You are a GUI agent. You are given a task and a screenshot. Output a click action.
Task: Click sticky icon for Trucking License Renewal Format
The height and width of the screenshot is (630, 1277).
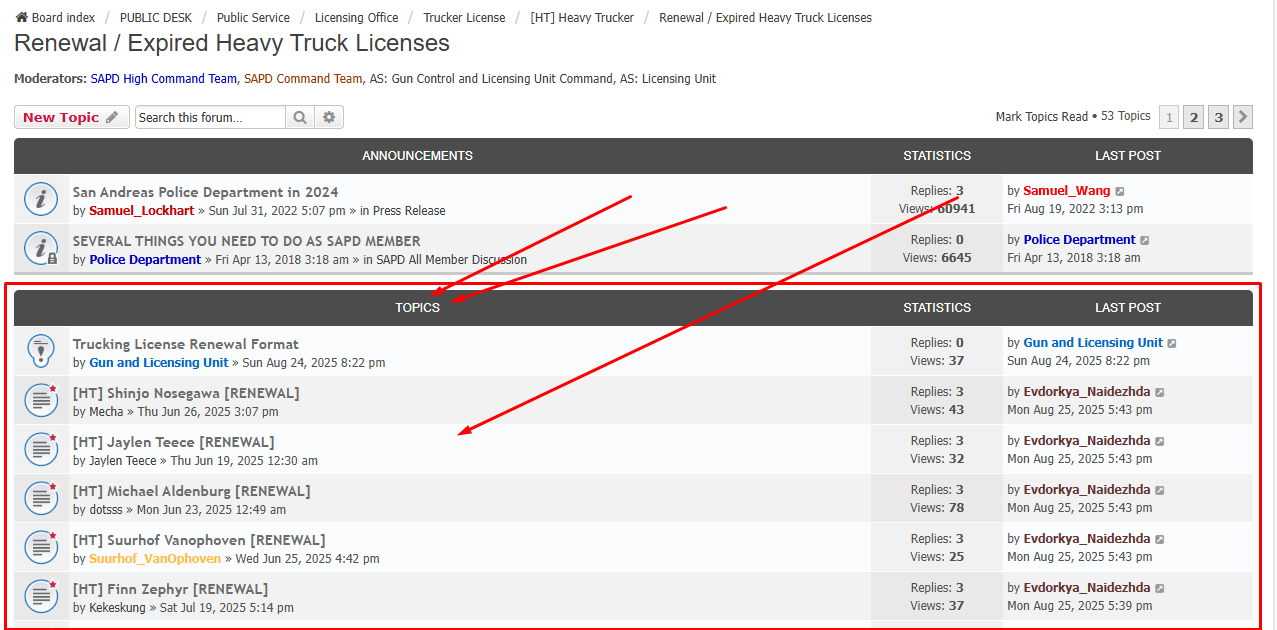point(40,351)
